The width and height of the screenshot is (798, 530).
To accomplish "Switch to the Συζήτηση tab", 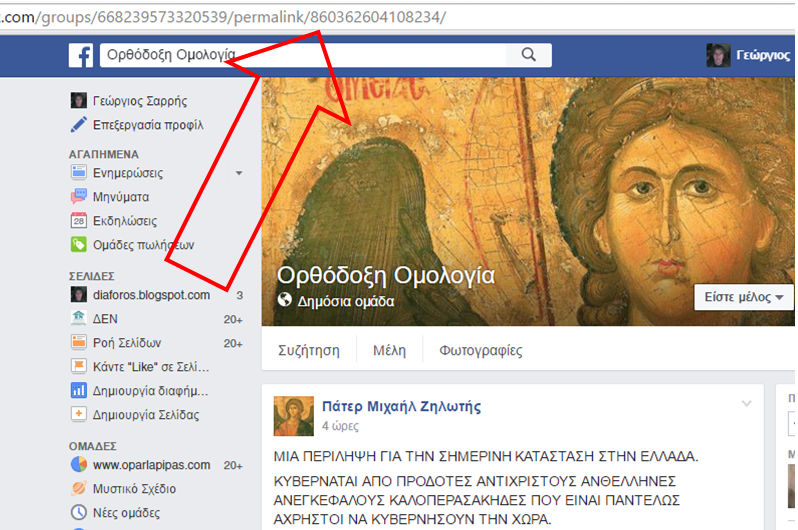I will click(x=308, y=351).
